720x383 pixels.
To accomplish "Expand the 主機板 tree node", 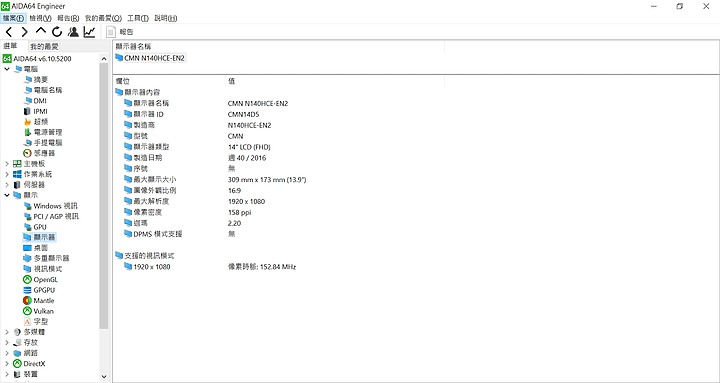I will click(x=7, y=164).
